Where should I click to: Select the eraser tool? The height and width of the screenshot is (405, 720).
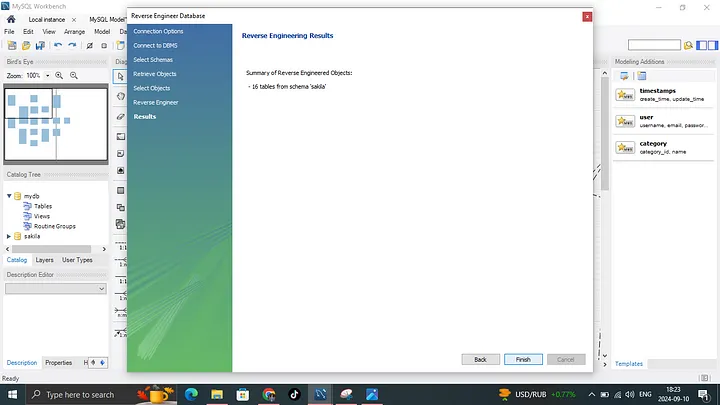coord(121,117)
